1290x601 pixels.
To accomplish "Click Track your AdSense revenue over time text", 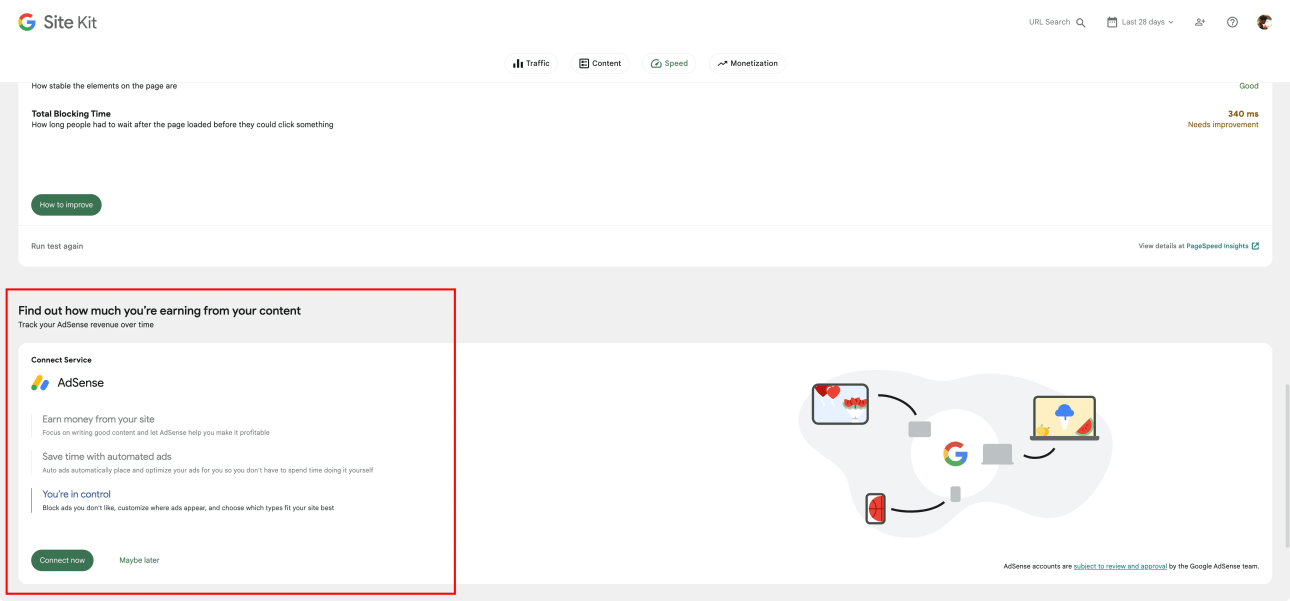I will click(86, 325).
